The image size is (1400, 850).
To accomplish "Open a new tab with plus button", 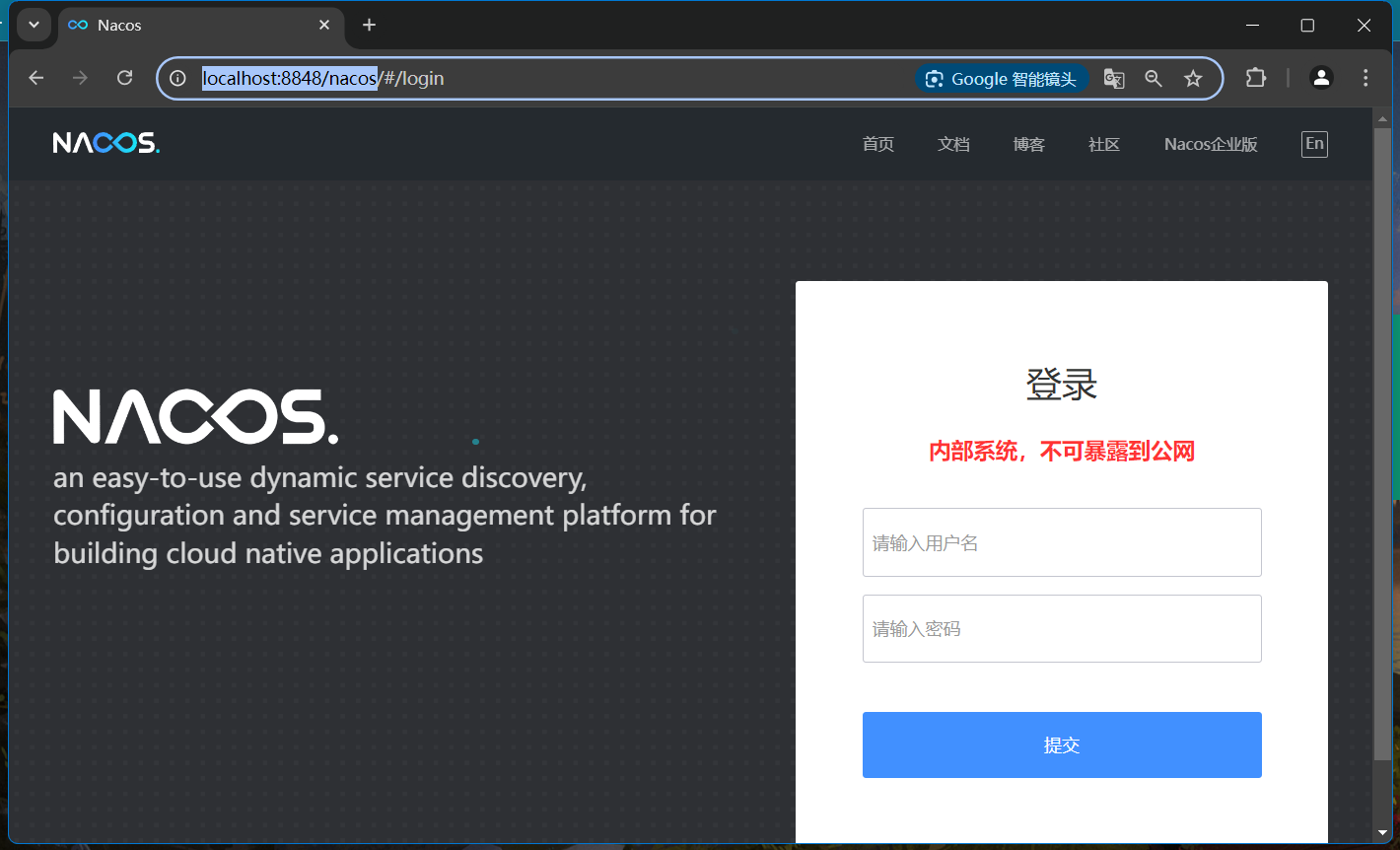I will [369, 25].
